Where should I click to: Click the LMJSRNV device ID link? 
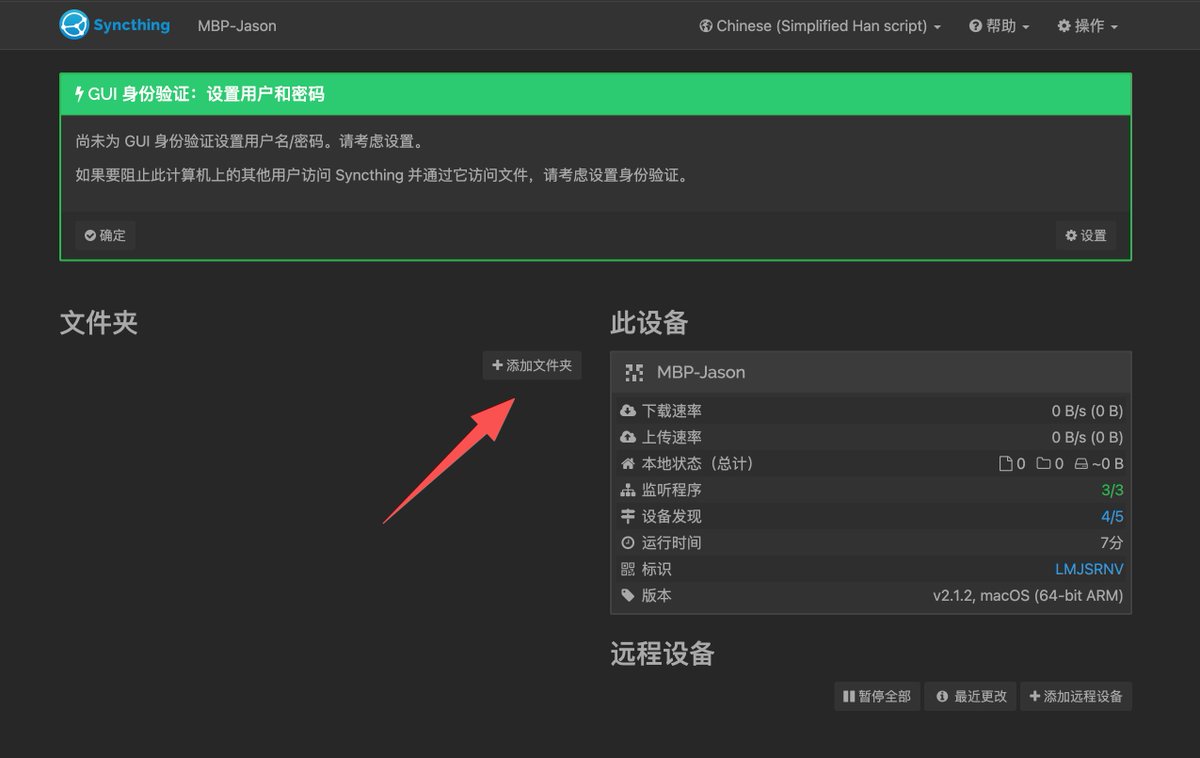tap(1089, 569)
